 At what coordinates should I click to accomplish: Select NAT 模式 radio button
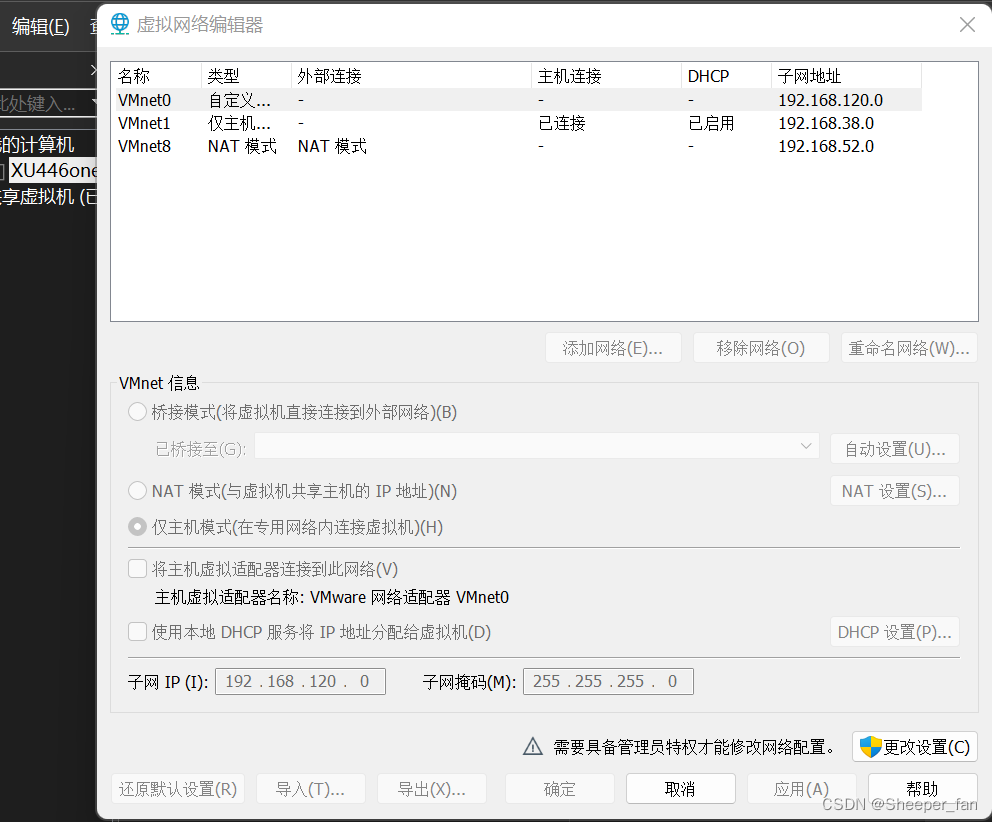point(137,490)
